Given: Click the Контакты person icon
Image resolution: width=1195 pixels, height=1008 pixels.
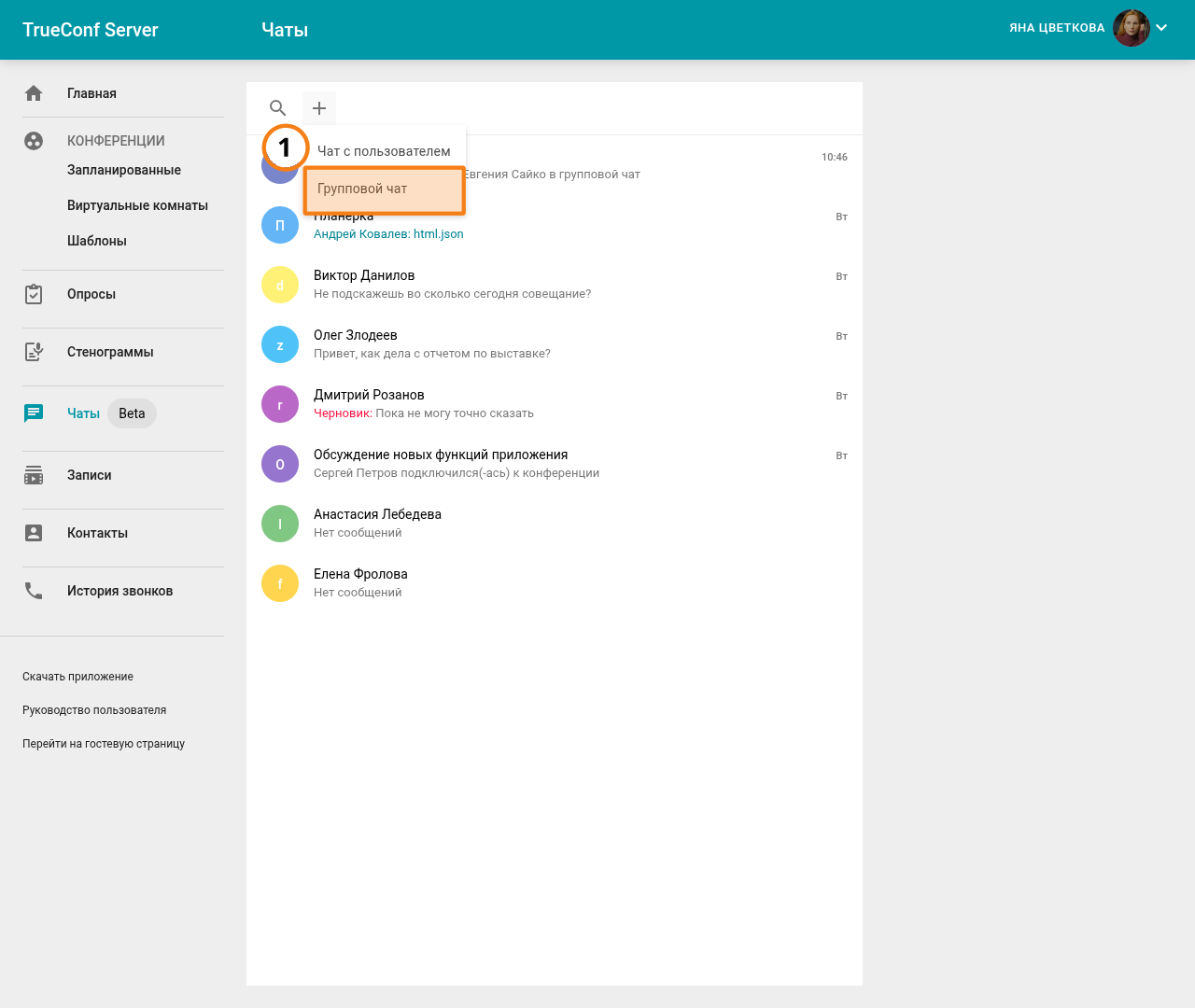Looking at the screenshot, I should (34, 533).
